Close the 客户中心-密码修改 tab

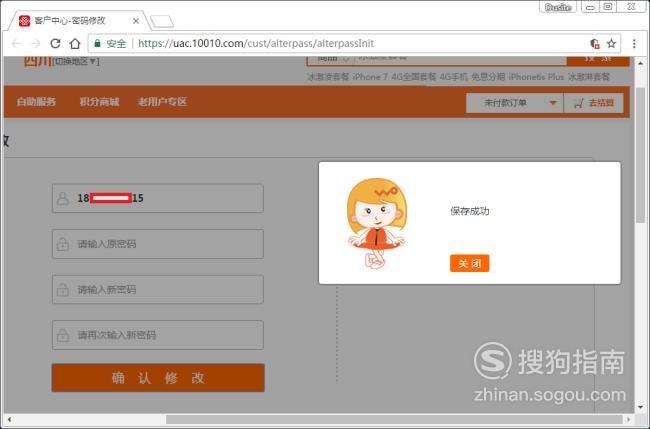[x=136, y=21]
